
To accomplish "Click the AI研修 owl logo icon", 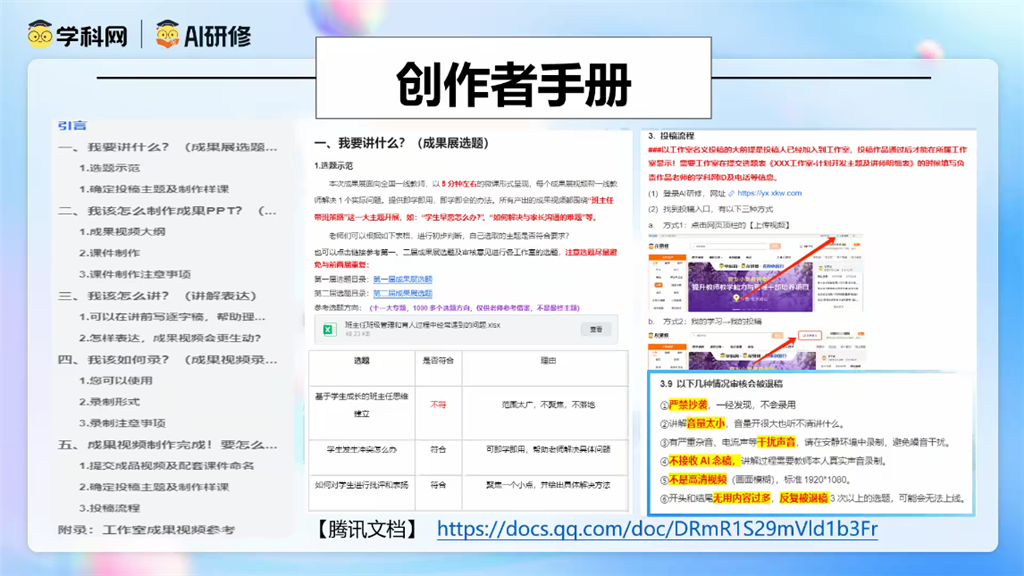I will coord(167,34).
